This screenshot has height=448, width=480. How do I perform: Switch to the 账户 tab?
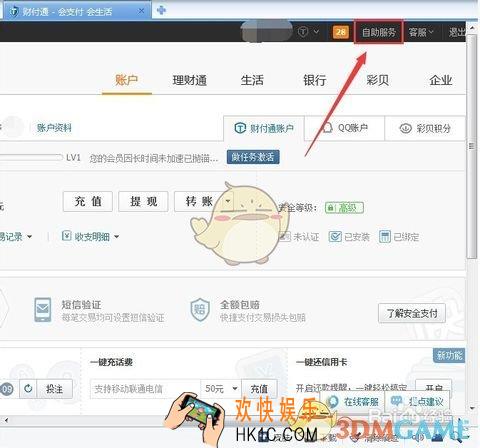tap(126, 80)
